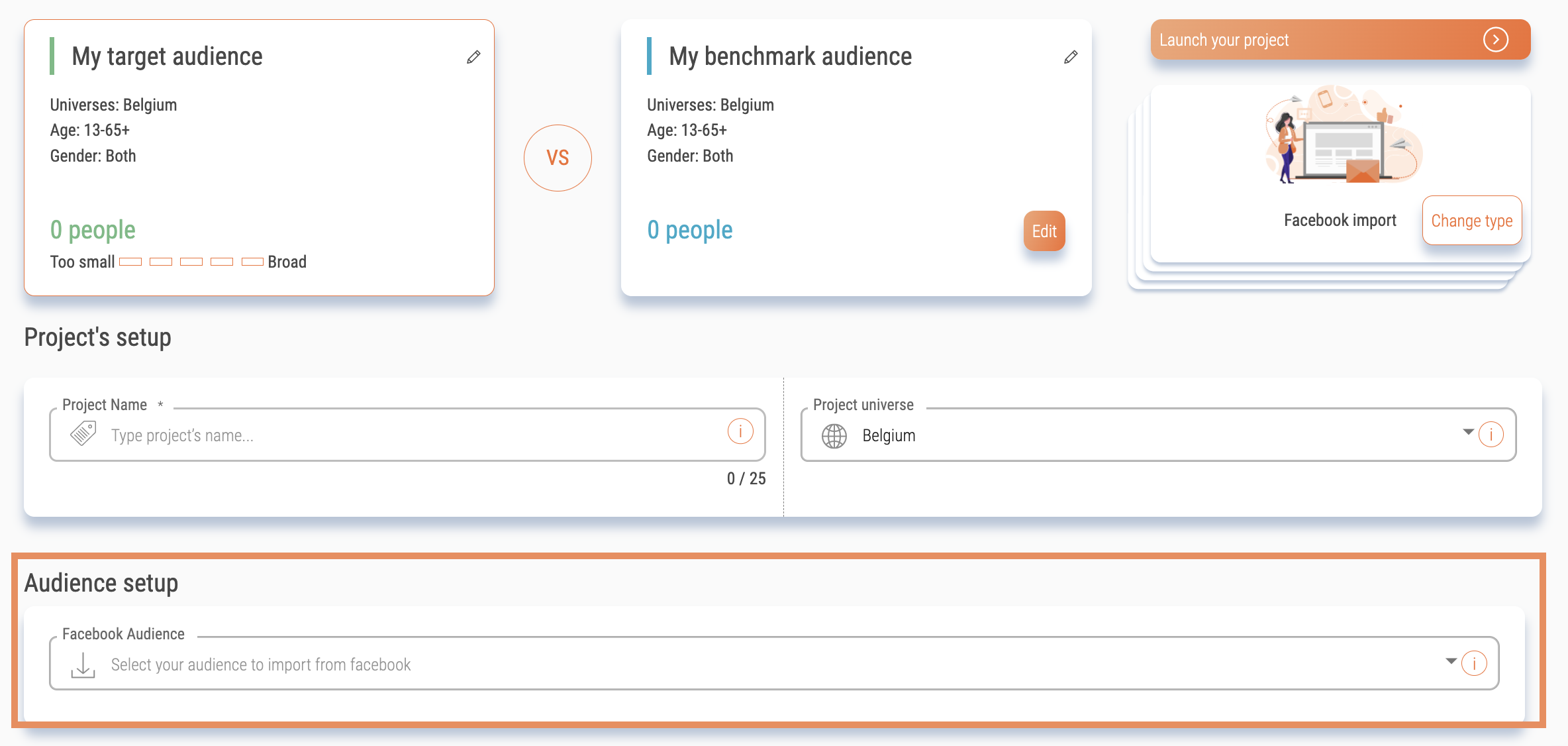Click the arrow icon in Launch your project
Viewport: 1568px width, 746px height.
coord(1496,40)
